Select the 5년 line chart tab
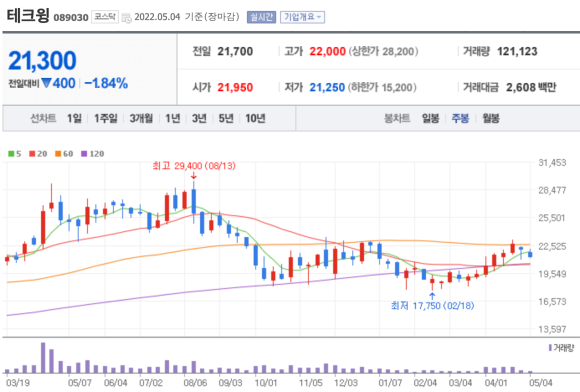This screenshot has height=392, width=580. [226, 118]
